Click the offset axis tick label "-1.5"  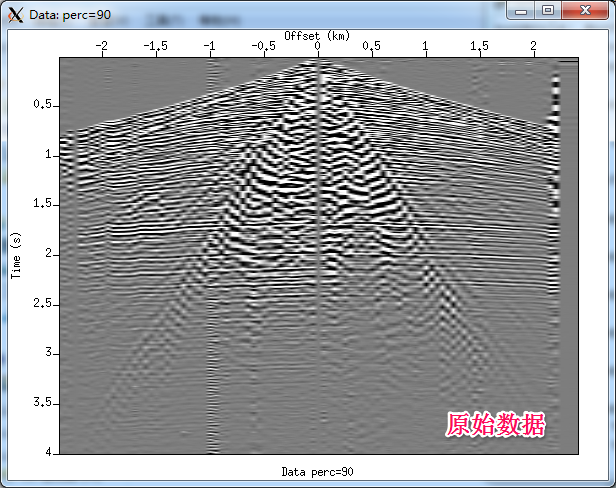point(156,46)
